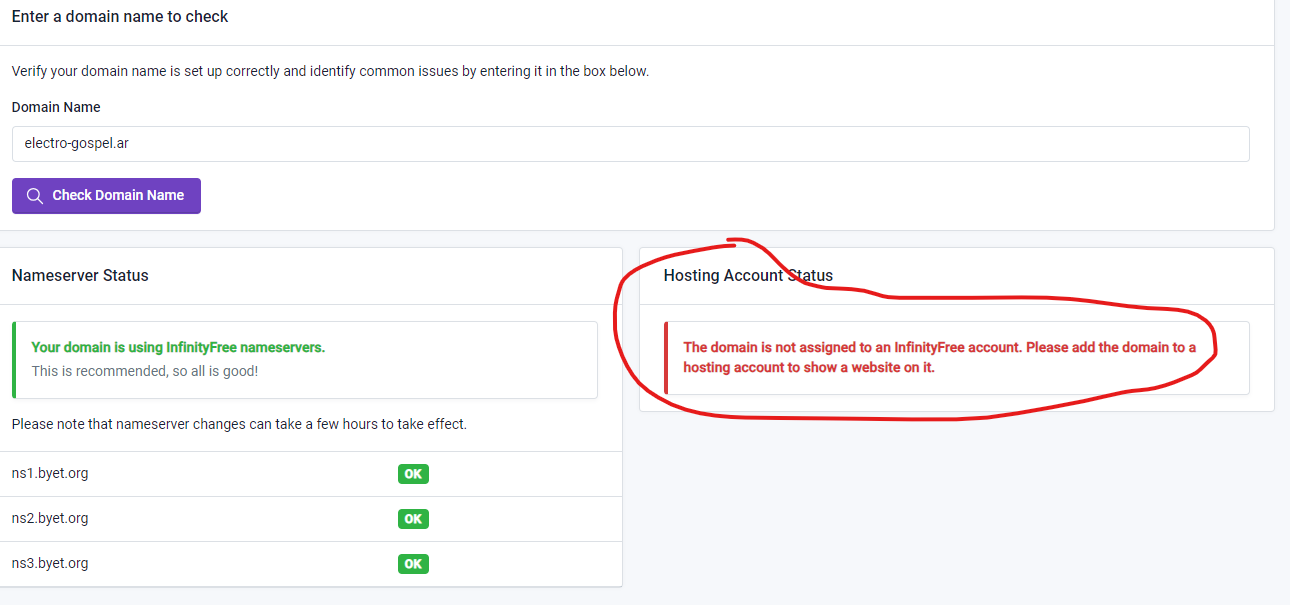Select the ns1.byet.org nameserver entry
This screenshot has height=605, width=1290.
click(x=50, y=473)
